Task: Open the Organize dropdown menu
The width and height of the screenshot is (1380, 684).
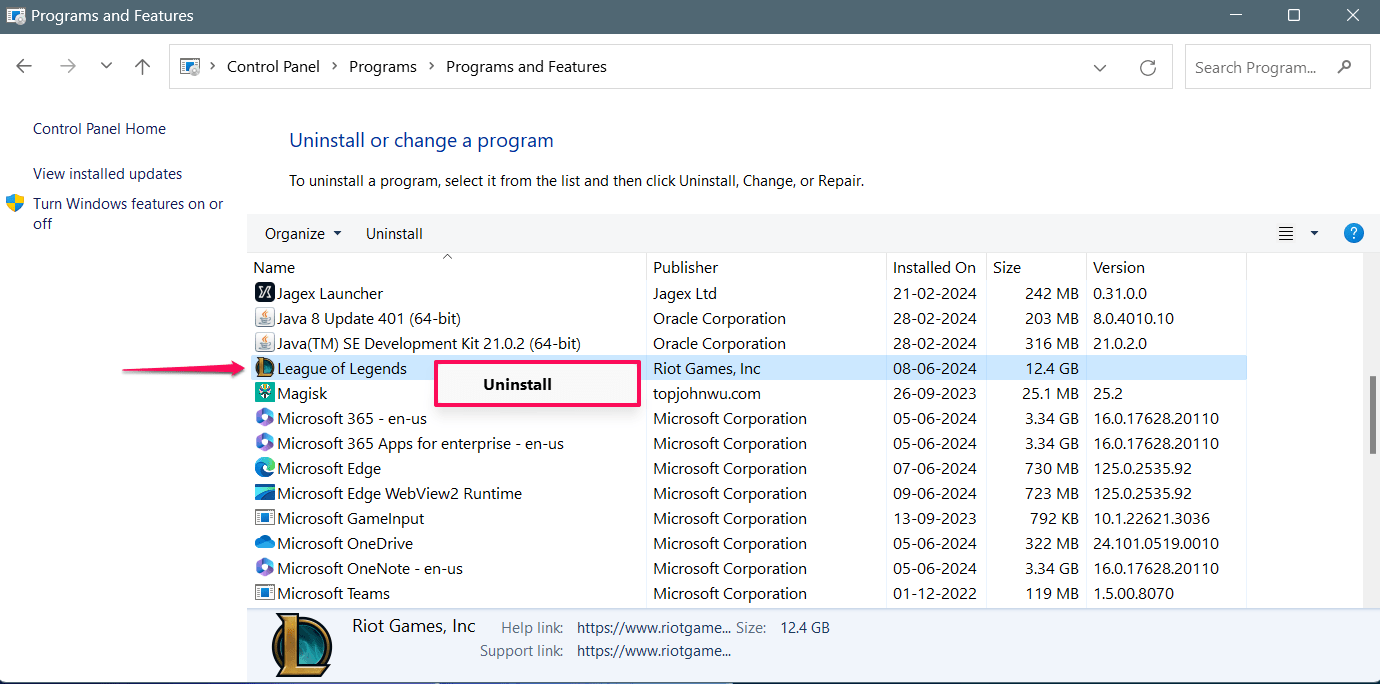Action: (303, 234)
